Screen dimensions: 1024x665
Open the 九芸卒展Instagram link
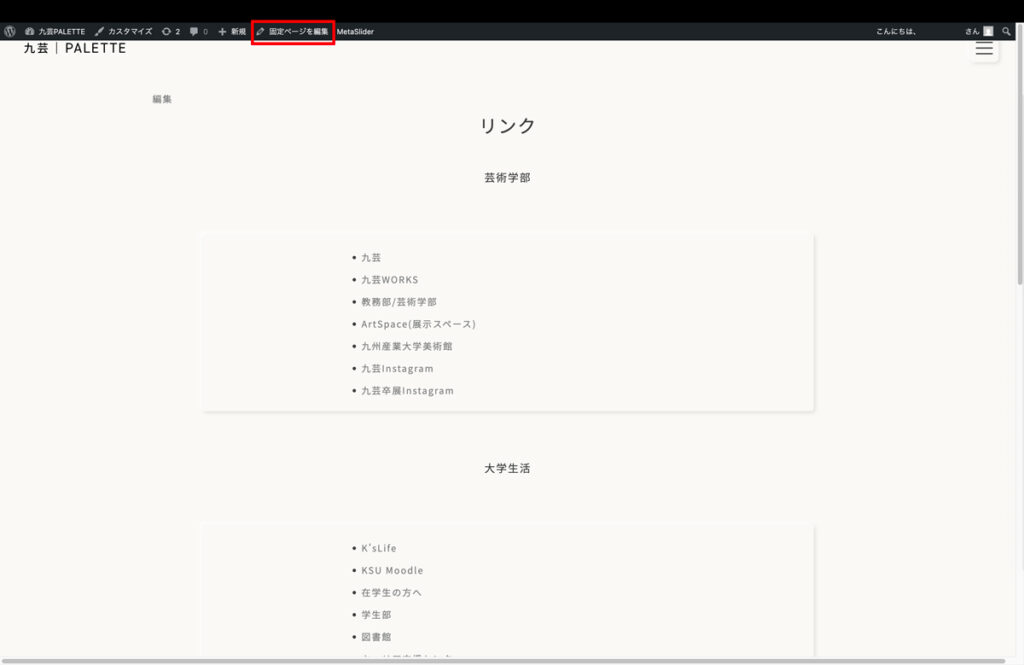(407, 391)
